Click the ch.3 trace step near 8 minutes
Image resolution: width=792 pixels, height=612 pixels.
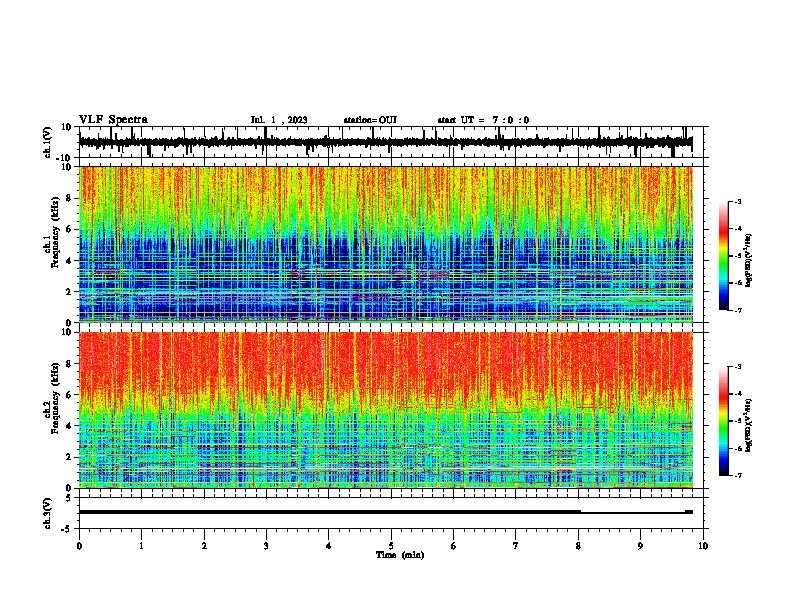(581, 512)
